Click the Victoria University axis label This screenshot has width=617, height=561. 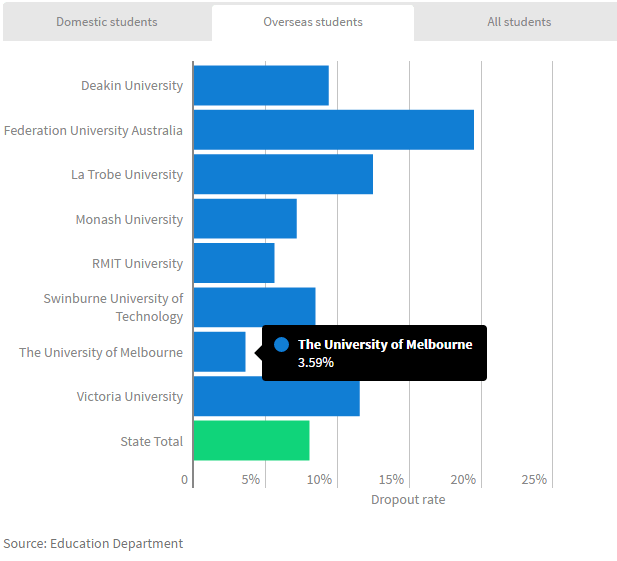130,397
